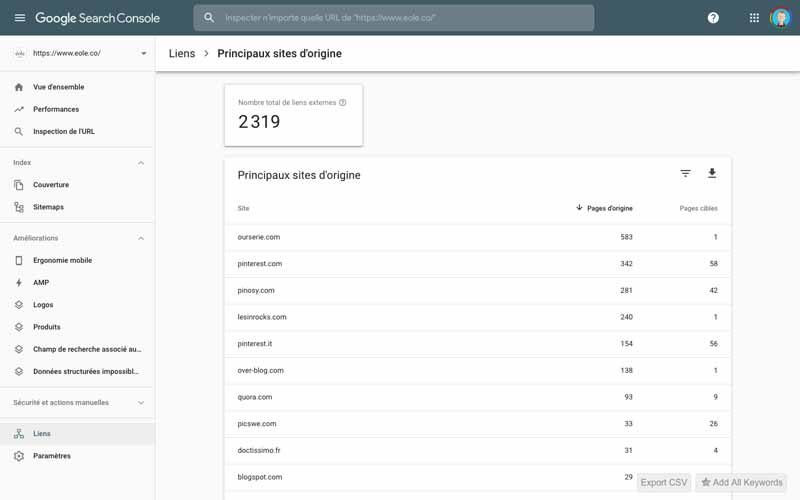Click the descending sort arrow icon
Viewport: 800px width, 500px height.
(579, 208)
